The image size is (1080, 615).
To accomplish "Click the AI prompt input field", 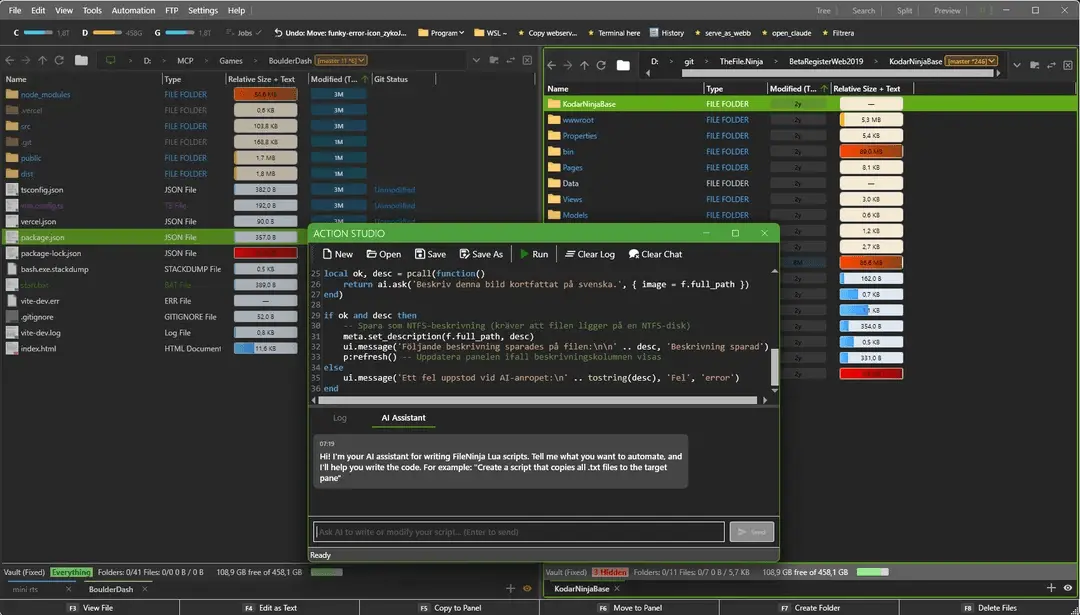I will point(519,532).
